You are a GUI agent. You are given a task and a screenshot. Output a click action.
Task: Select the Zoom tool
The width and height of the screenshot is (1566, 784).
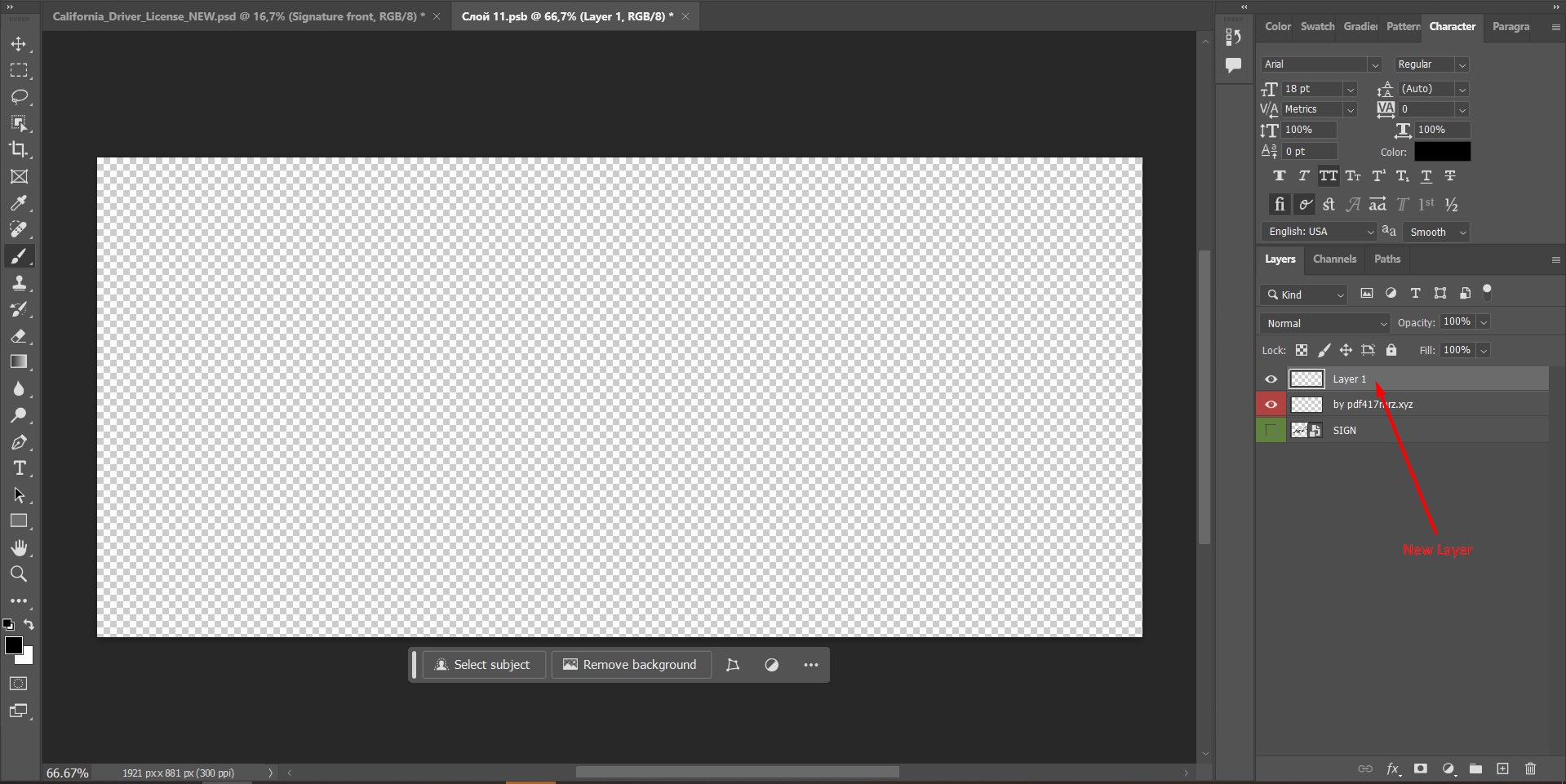(19, 574)
